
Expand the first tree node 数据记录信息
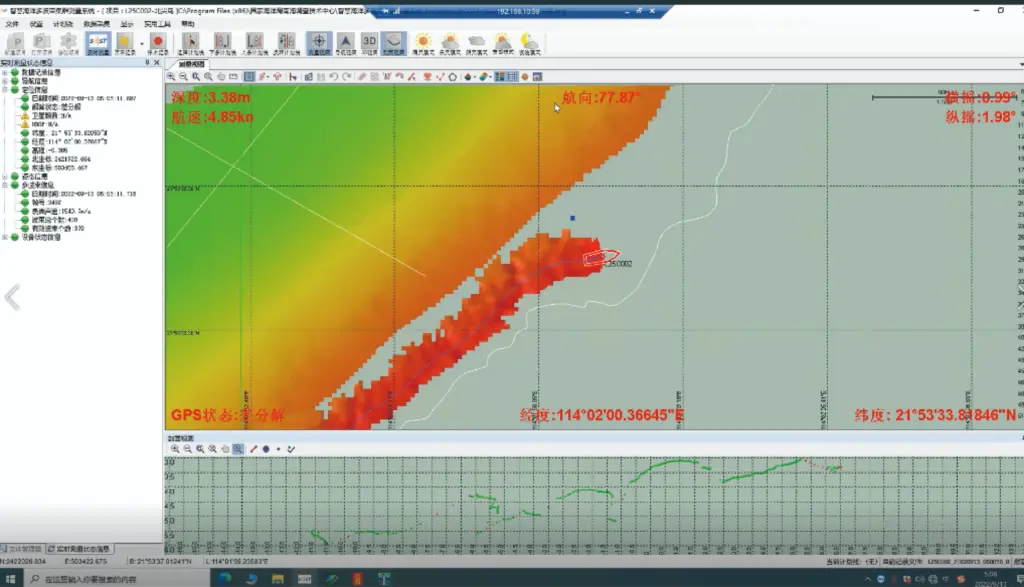(x=5, y=72)
